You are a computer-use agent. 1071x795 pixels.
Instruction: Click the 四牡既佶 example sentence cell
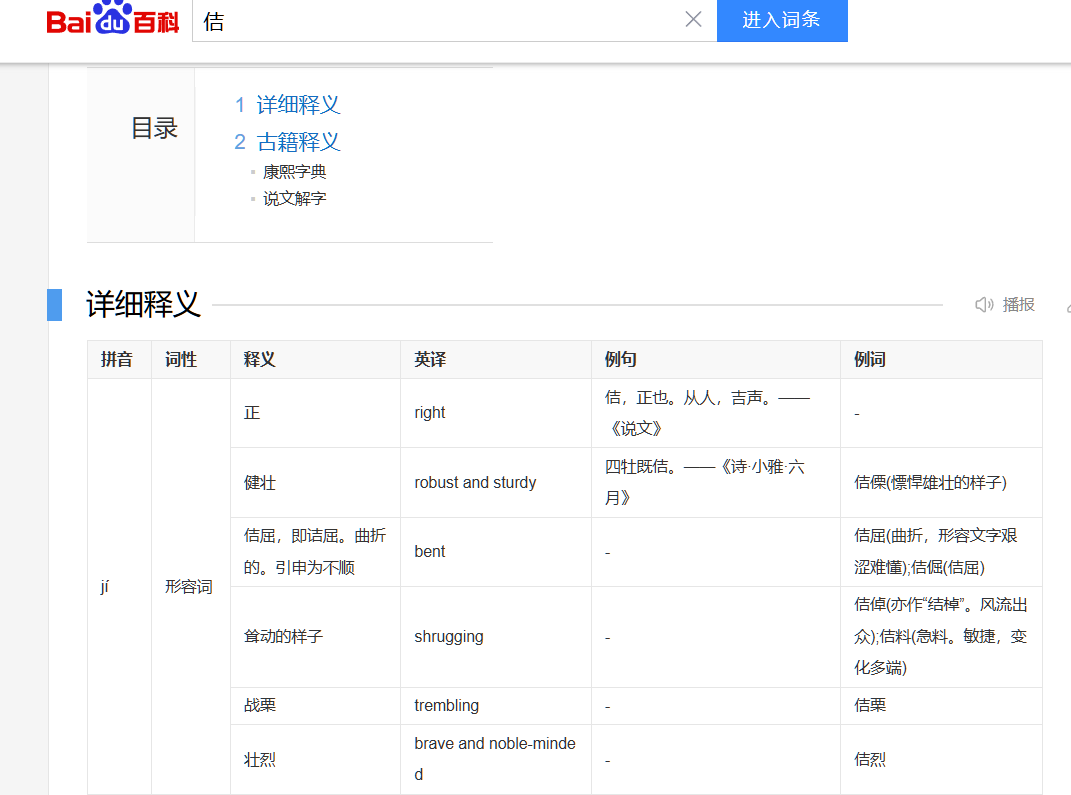point(716,483)
